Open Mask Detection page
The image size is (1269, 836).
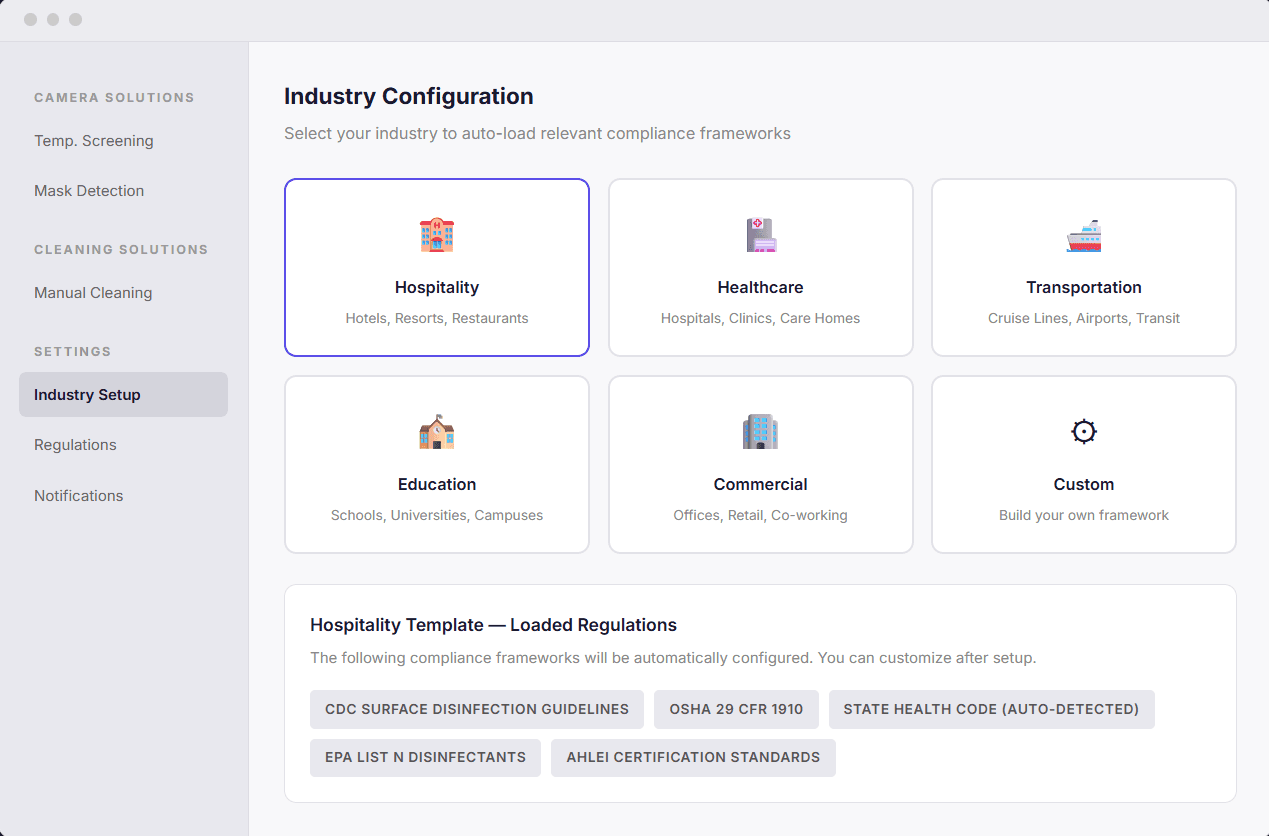point(89,191)
